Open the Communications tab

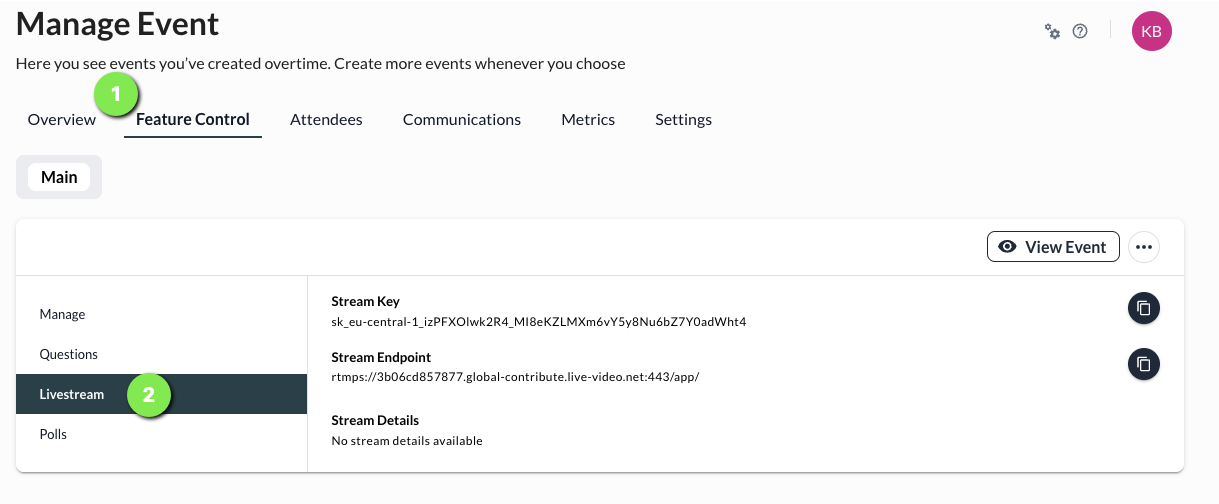tap(462, 120)
